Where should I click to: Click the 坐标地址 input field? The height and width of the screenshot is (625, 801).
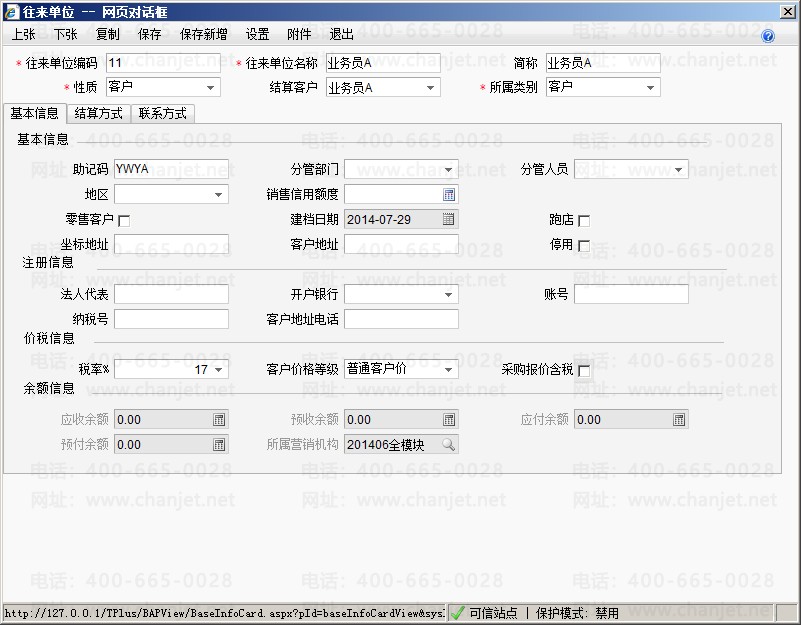[x=171, y=244]
